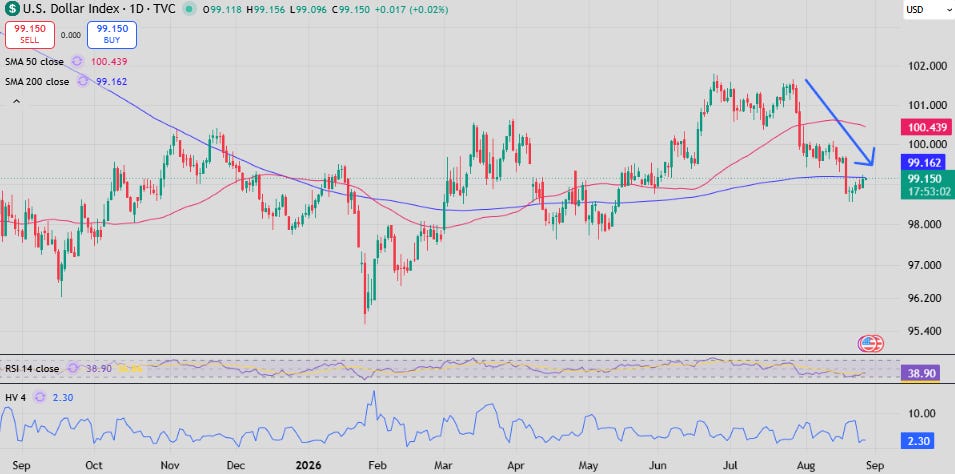The width and height of the screenshot is (955, 474).
Task: Click the red SELL 99.150 button
Action: (x=30, y=35)
